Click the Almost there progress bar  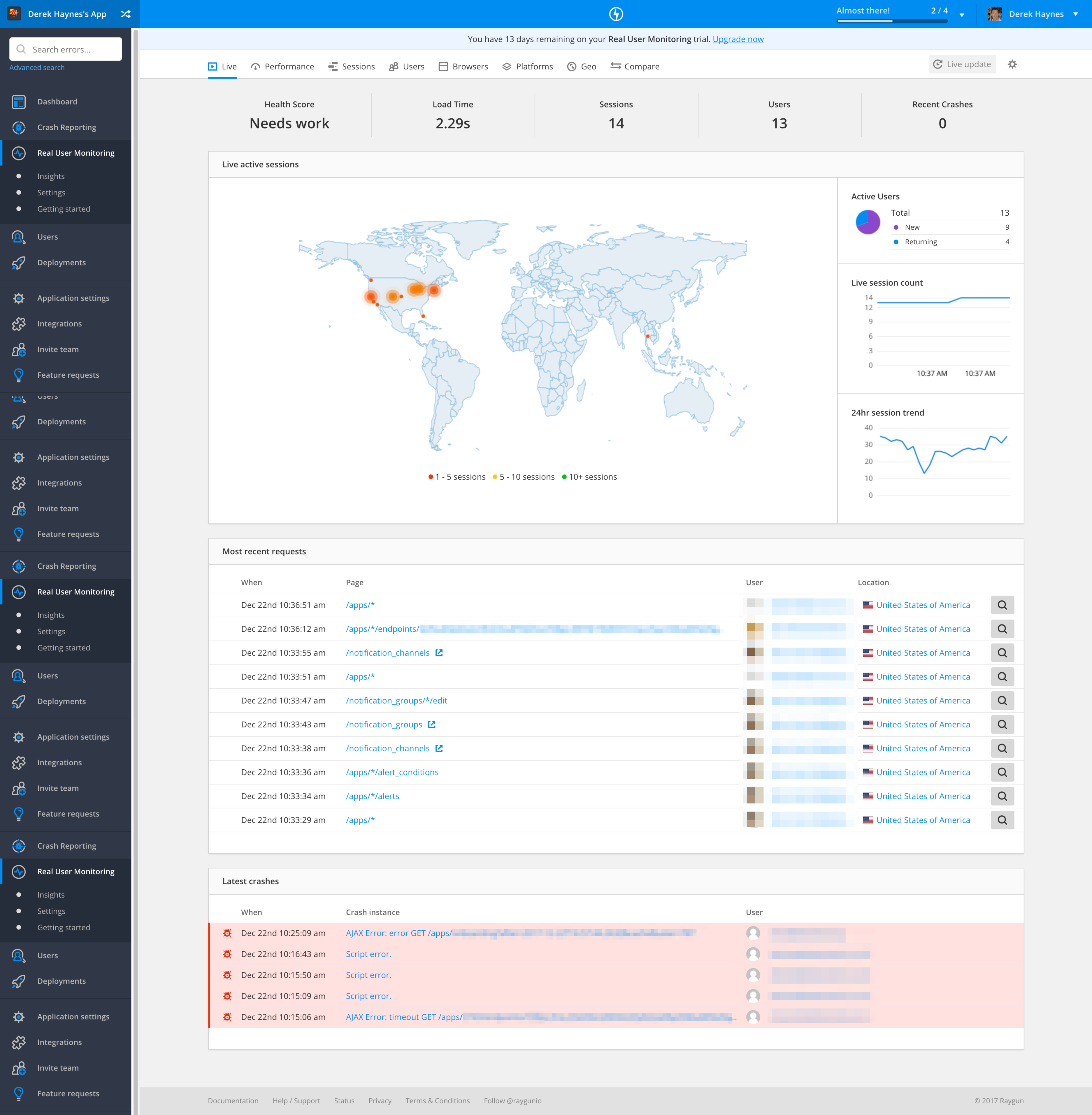pos(892,21)
